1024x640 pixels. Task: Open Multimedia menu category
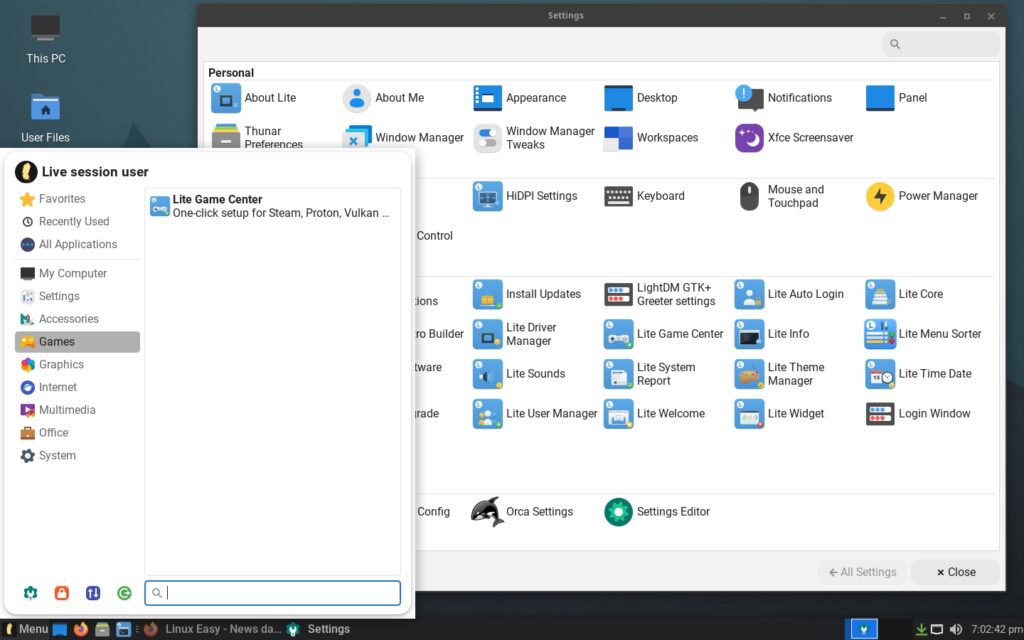click(77, 410)
